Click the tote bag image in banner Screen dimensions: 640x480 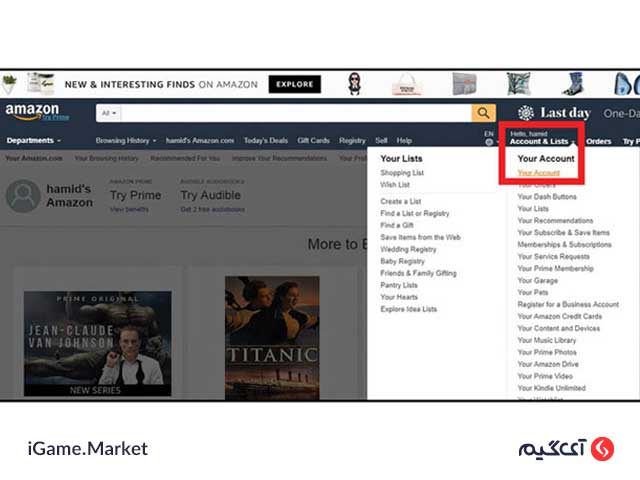point(407,84)
